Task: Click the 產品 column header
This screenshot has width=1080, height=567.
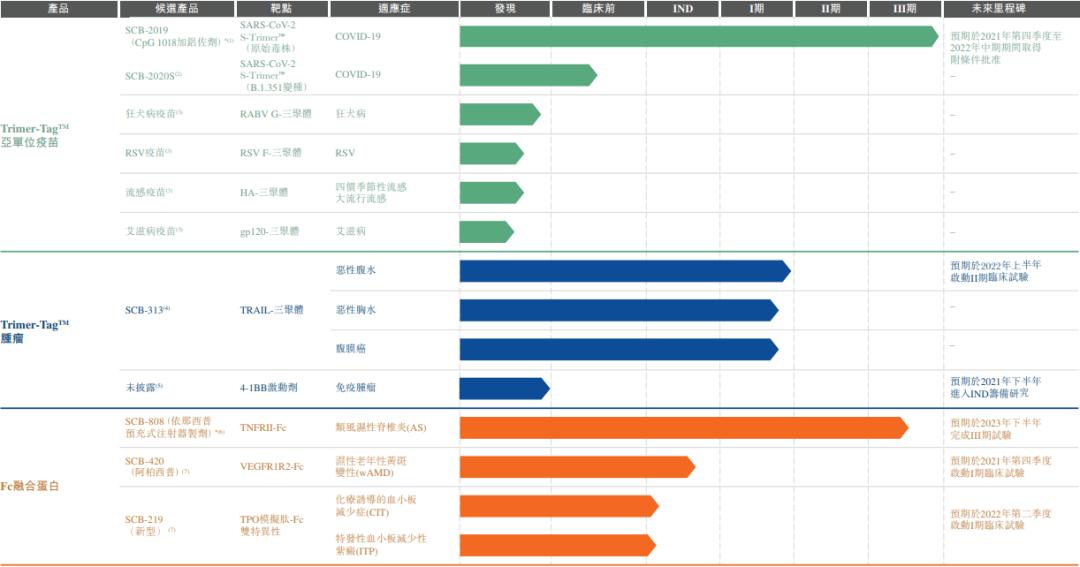Action: (x=59, y=9)
